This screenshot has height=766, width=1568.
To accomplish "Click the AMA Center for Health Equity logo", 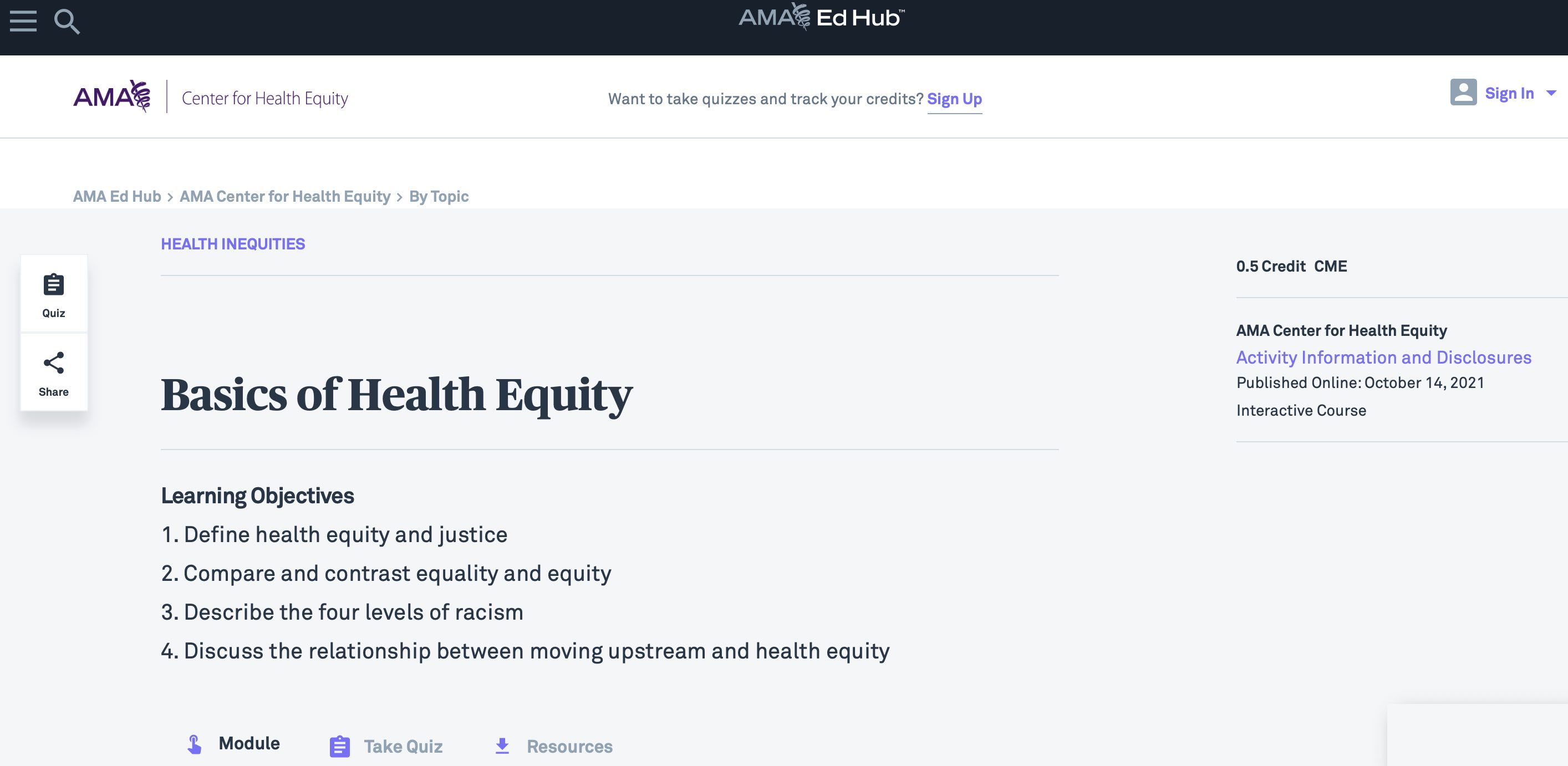I will (211, 98).
